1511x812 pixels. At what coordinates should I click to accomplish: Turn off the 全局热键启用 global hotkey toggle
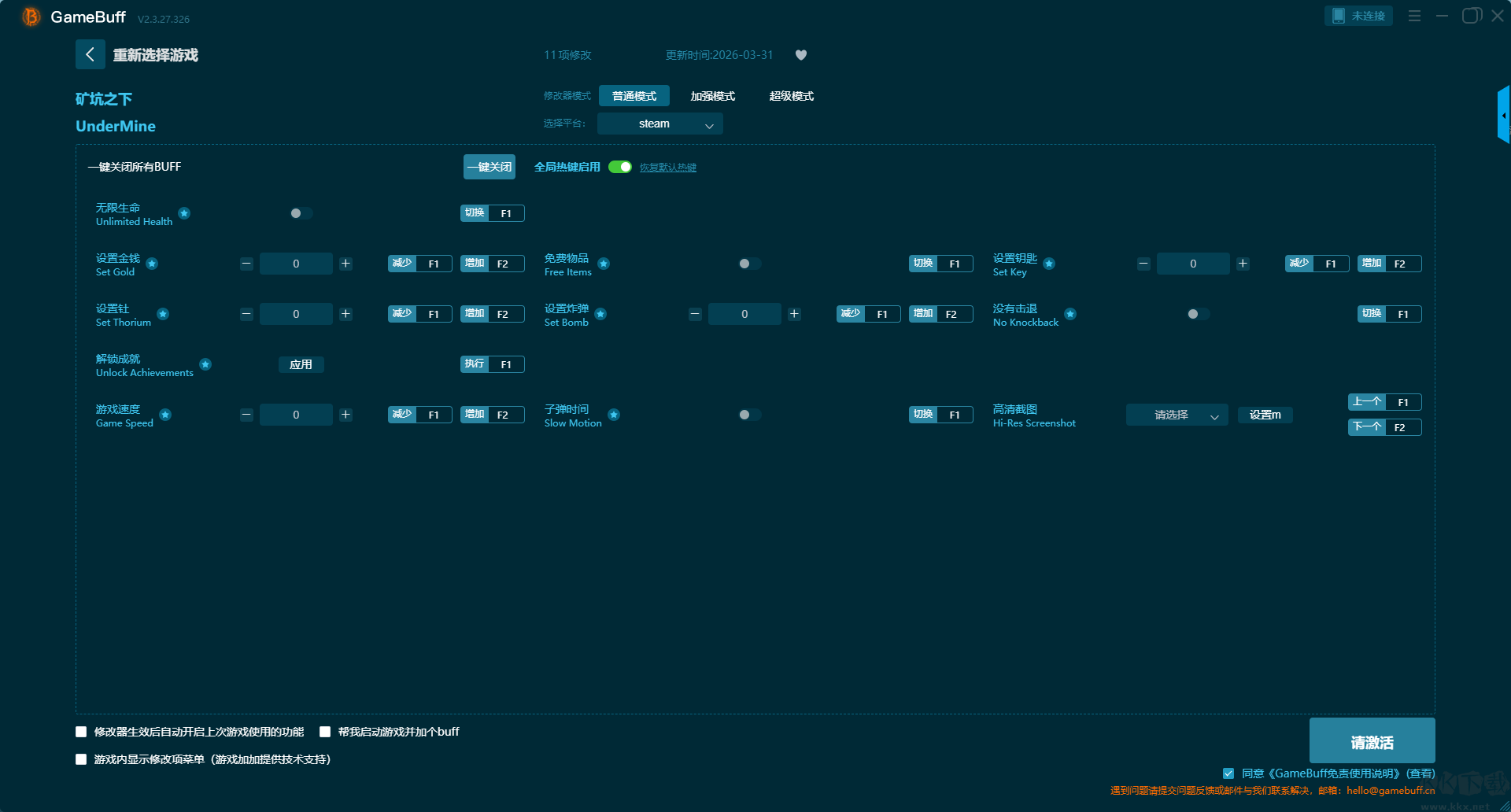point(620,167)
